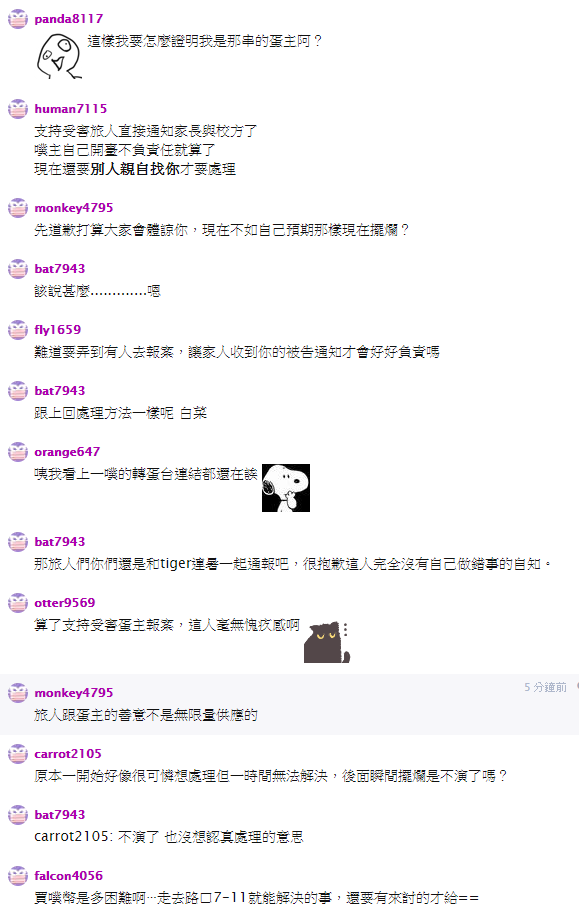Open falcon4056's avatar icon

click(17, 876)
